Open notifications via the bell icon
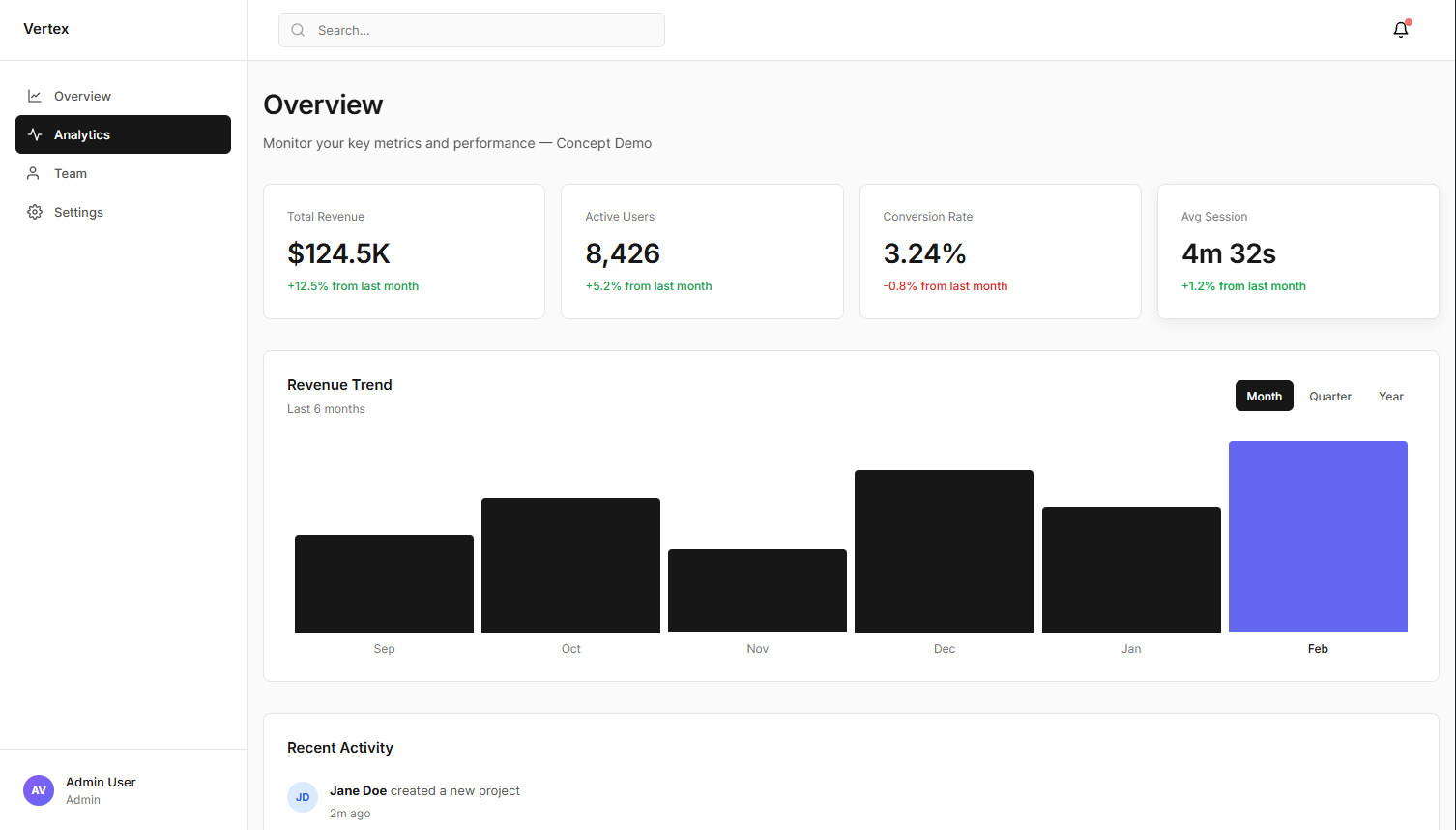 click(x=1400, y=30)
